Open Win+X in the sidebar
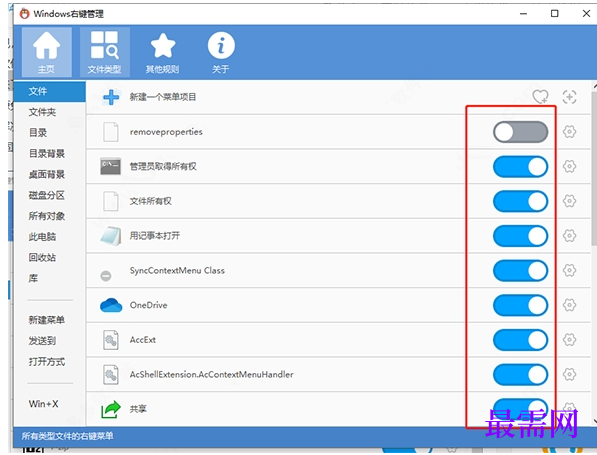This screenshot has height=455, width=597. (43, 404)
